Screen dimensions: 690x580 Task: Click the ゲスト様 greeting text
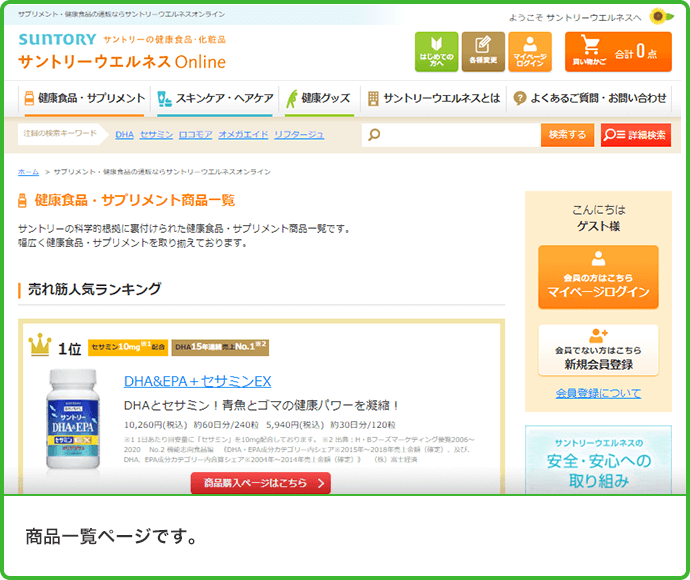click(x=598, y=226)
